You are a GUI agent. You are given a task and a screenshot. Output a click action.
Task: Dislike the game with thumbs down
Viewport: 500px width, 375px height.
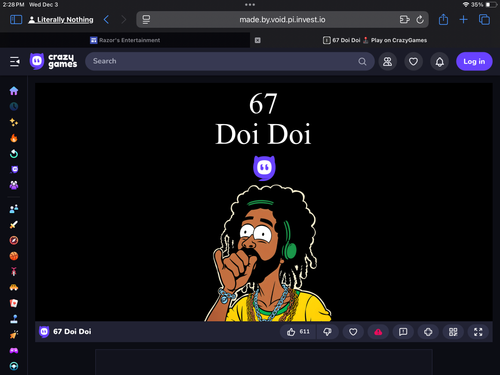[327, 332]
